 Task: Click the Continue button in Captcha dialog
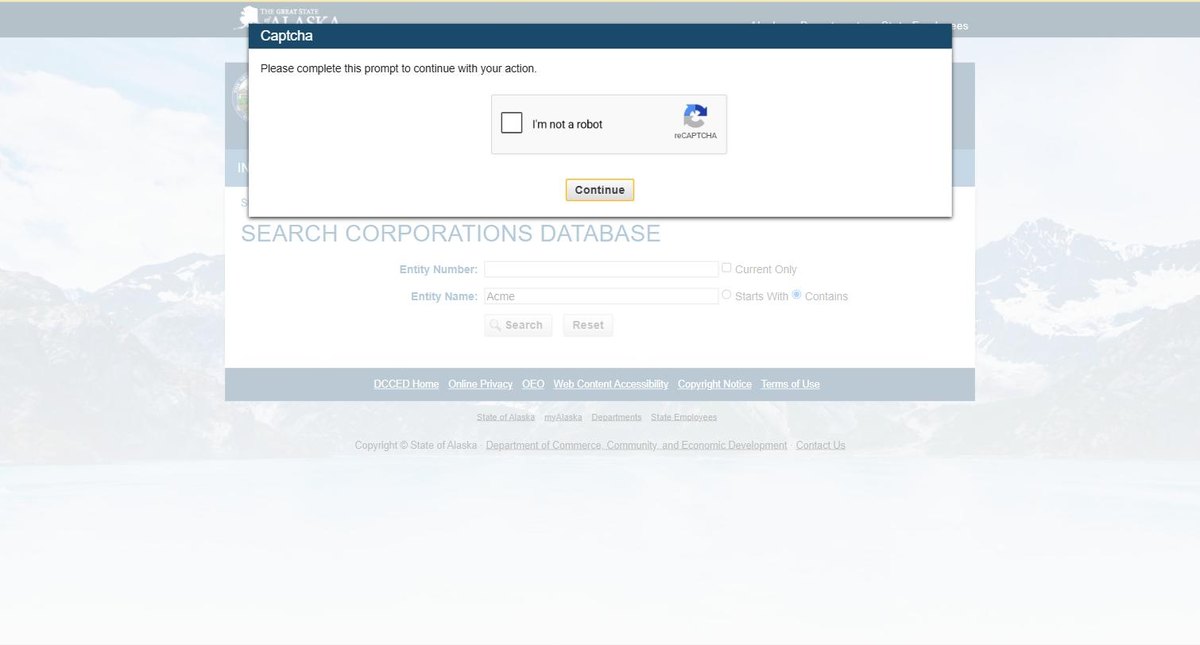[x=600, y=190]
